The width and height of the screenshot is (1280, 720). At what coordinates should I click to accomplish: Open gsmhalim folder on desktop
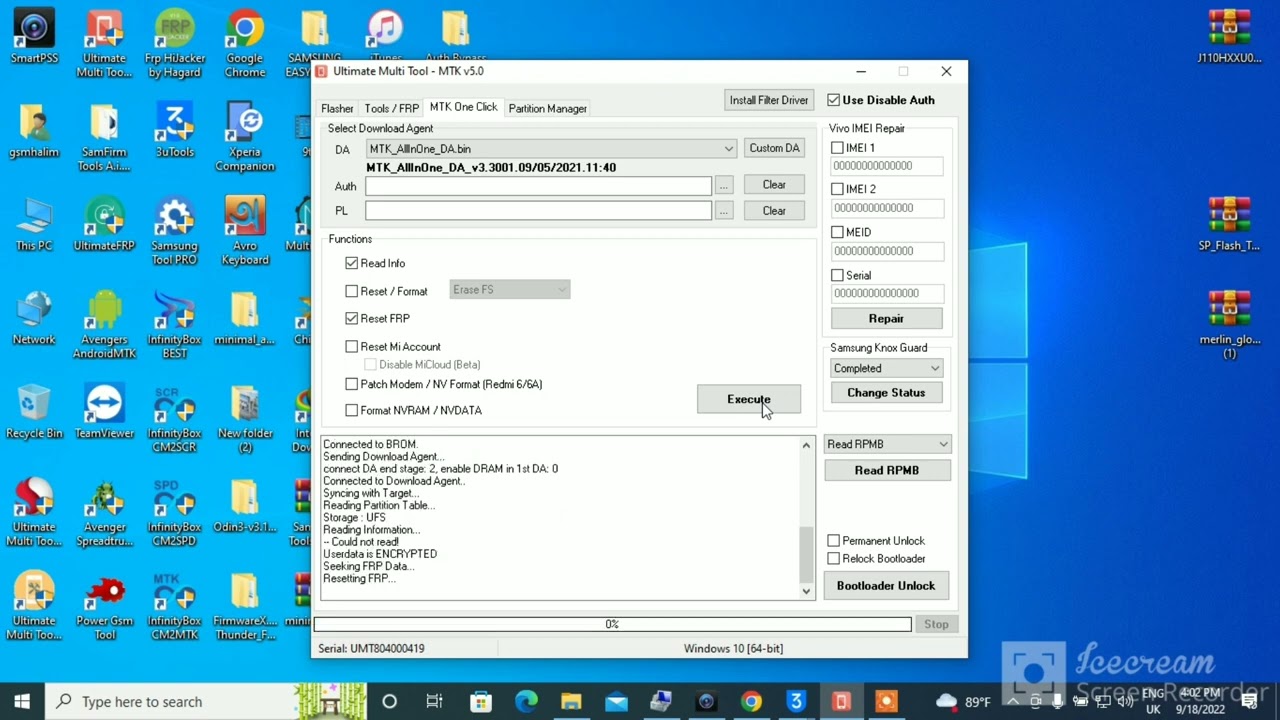[x=34, y=131]
